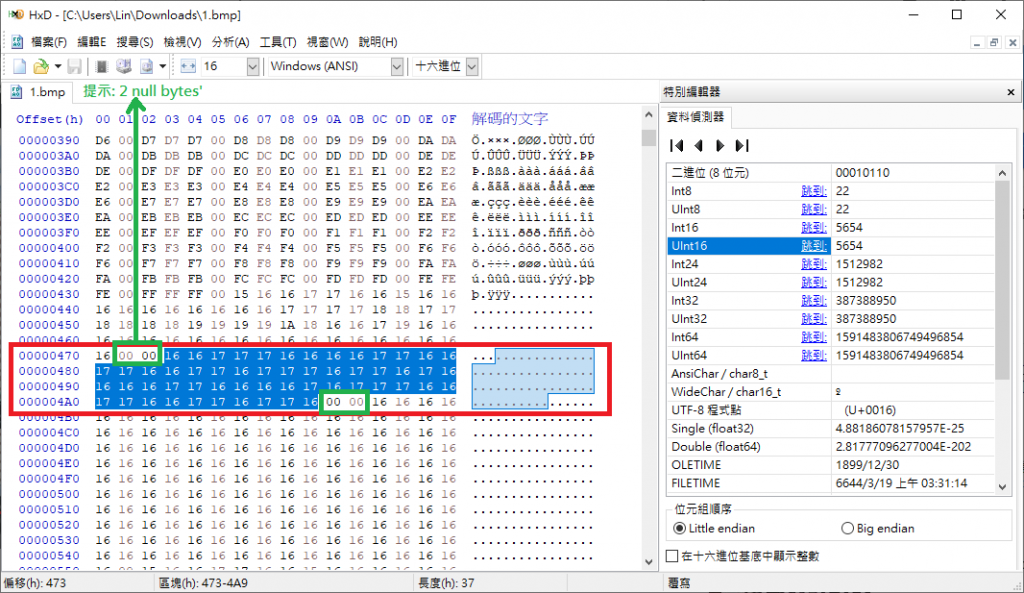This screenshot has width=1024, height=593.
Task: Open the 工具(T) menu
Action: [x=278, y=42]
